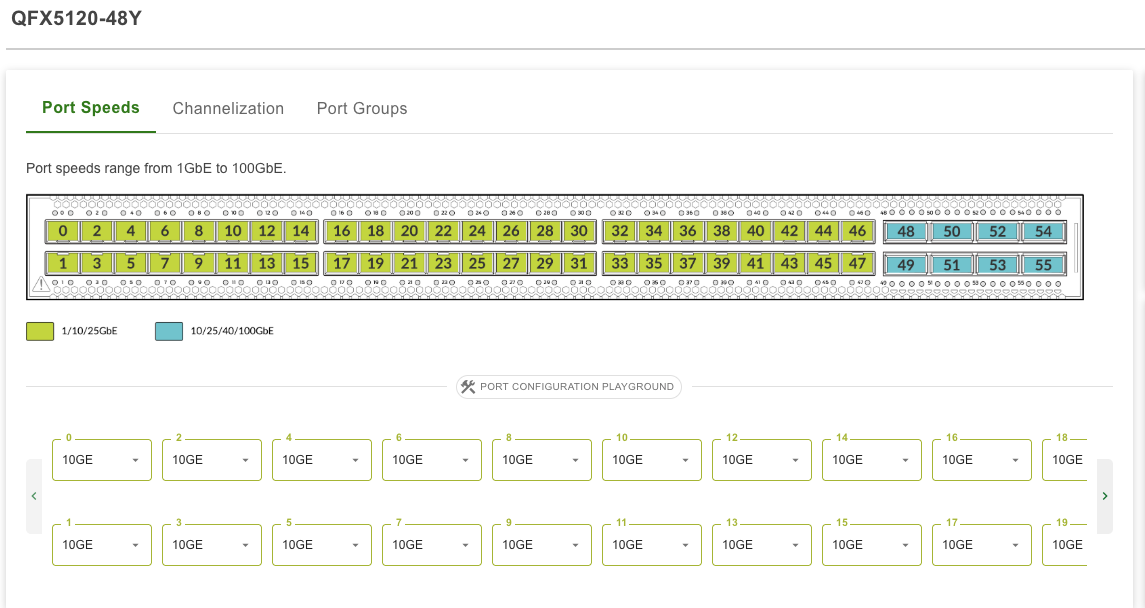Show next ports with the right arrow
The height and width of the screenshot is (608, 1145).
tap(1104, 496)
